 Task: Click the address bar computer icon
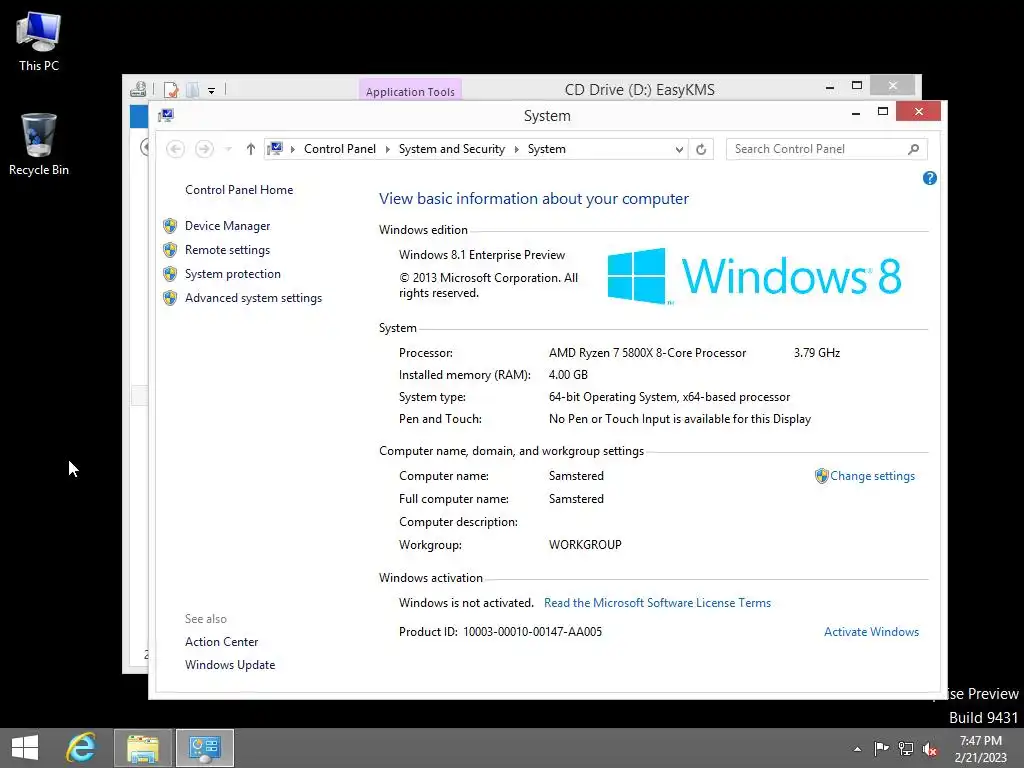point(275,149)
